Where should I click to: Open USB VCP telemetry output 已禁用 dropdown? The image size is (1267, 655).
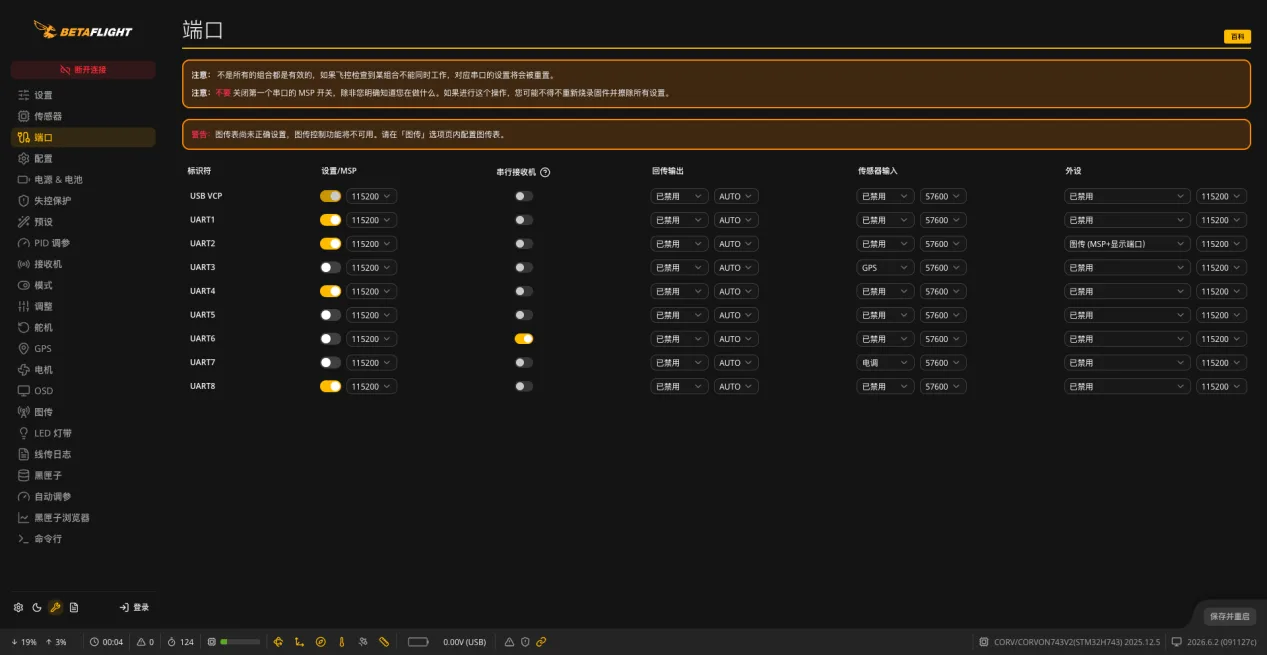pos(679,196)
